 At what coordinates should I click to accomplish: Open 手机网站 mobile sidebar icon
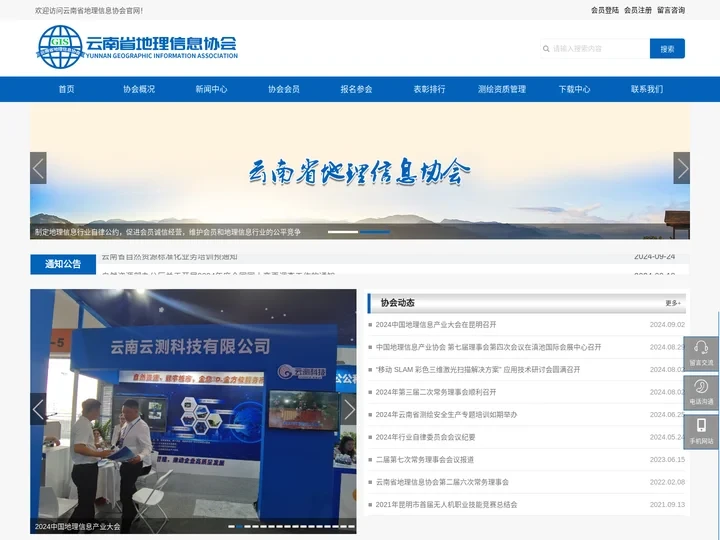[701, 432]
